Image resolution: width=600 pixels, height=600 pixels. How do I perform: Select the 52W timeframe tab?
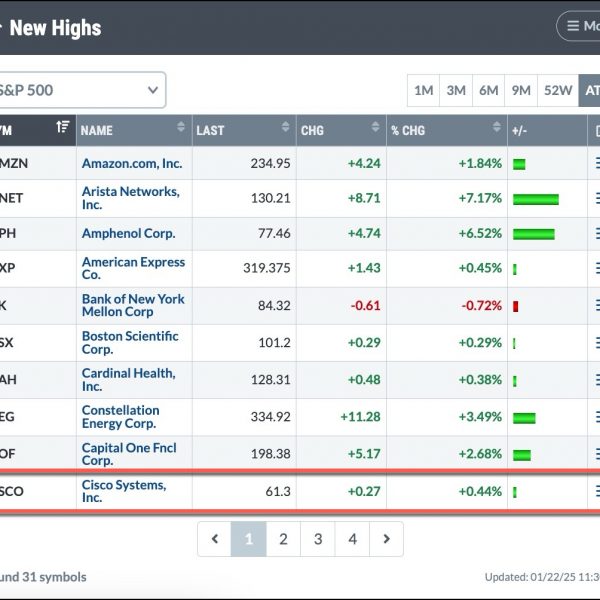tap(558, 91)
